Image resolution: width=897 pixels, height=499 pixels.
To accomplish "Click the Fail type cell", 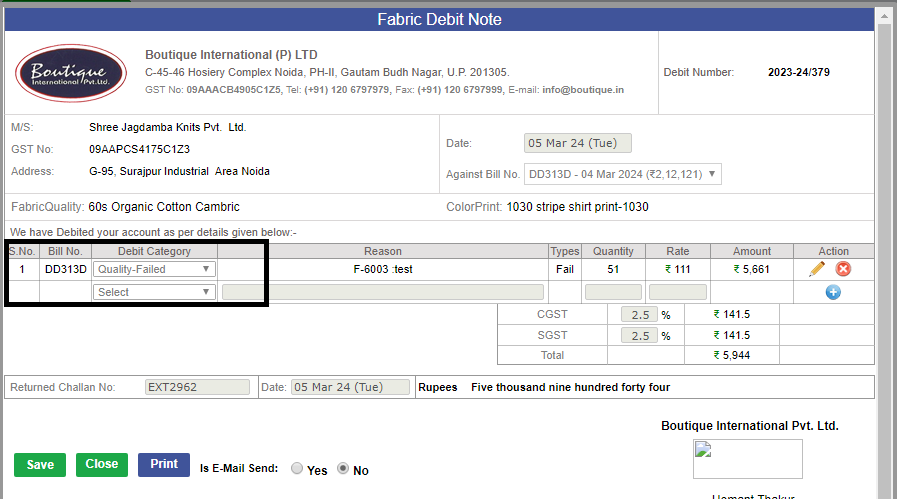I will coord(565,269).
